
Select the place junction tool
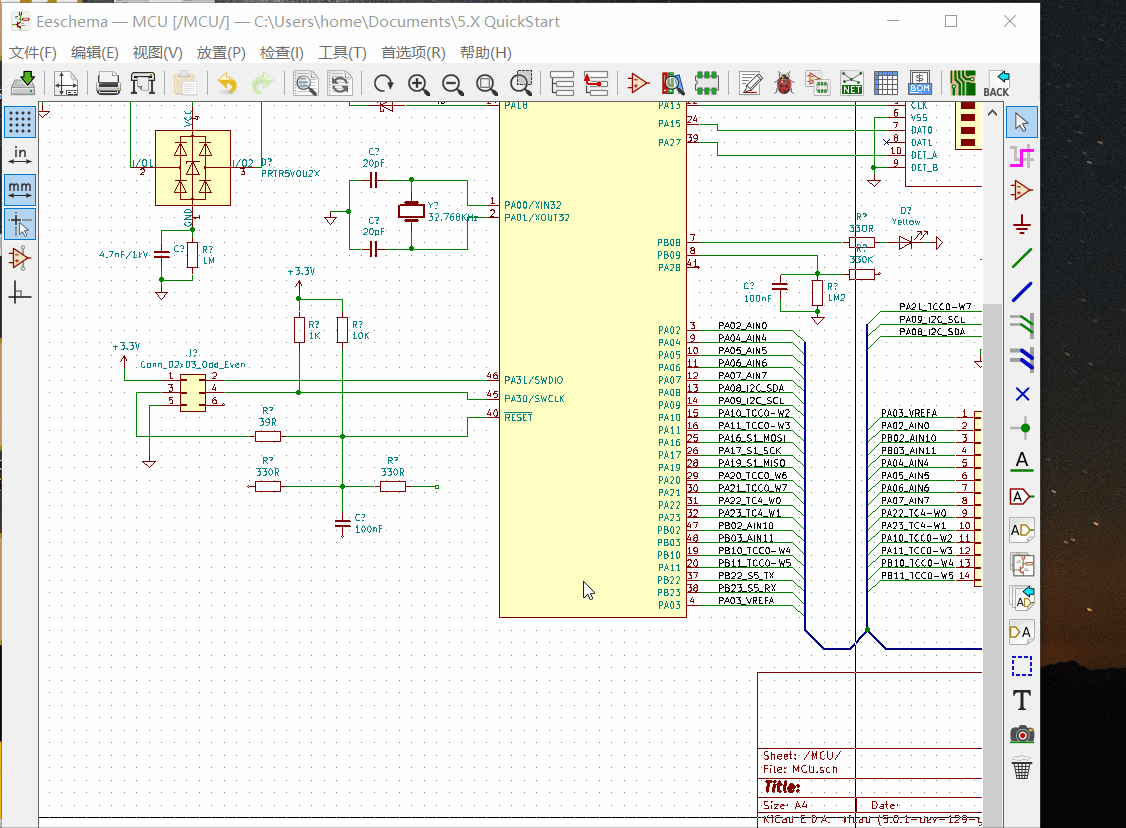pyautogui.click(x=1022, y=428)
